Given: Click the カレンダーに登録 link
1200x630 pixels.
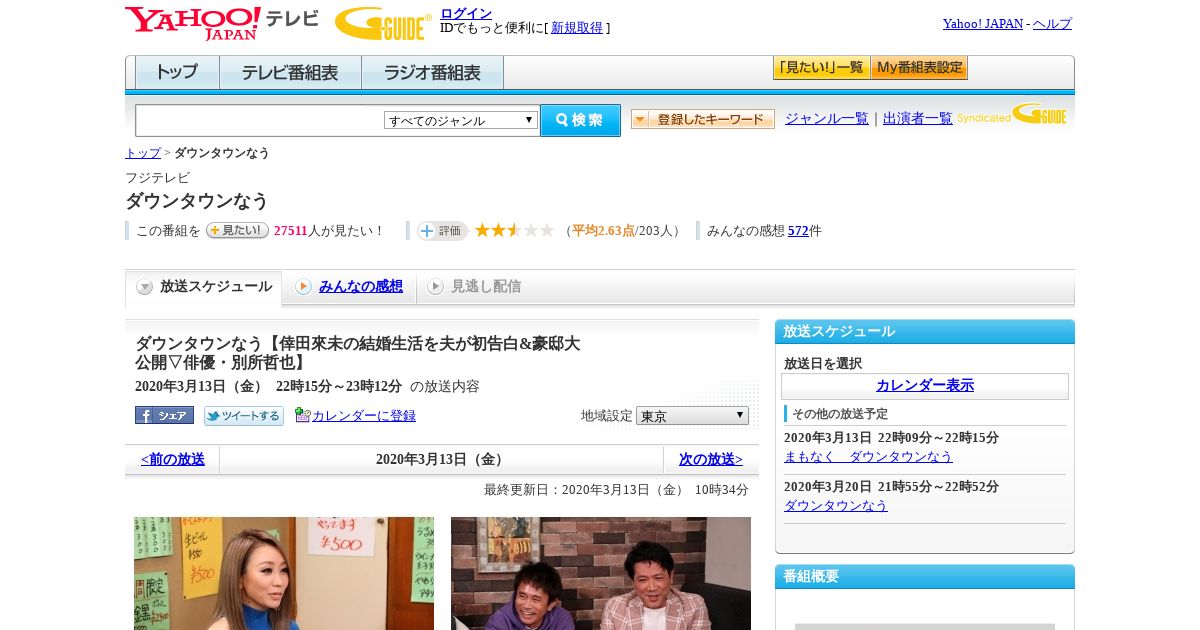Looking at the screenshot, I should pos(364,416).
